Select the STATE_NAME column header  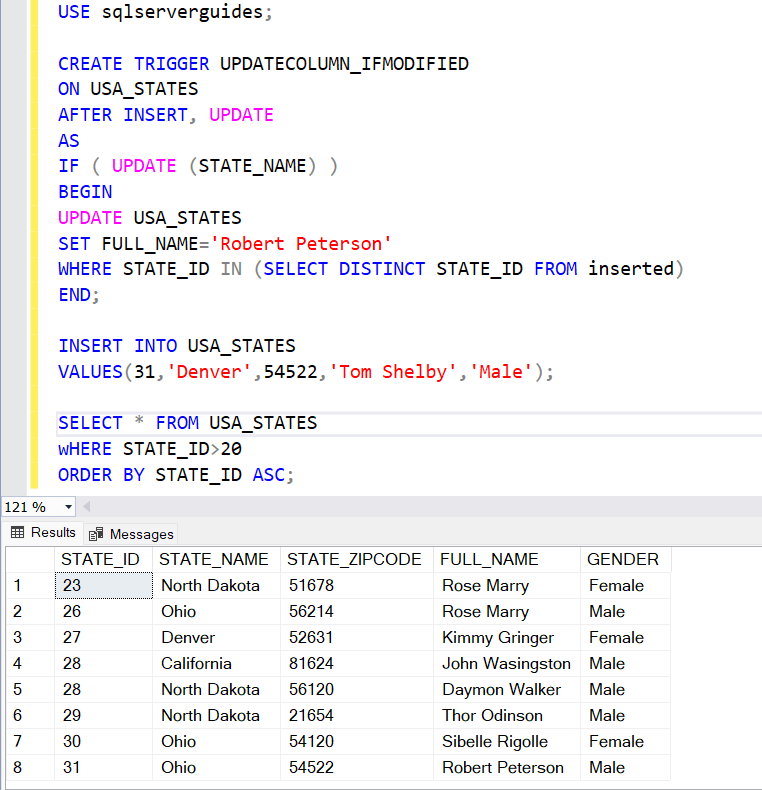coord(216,559)
